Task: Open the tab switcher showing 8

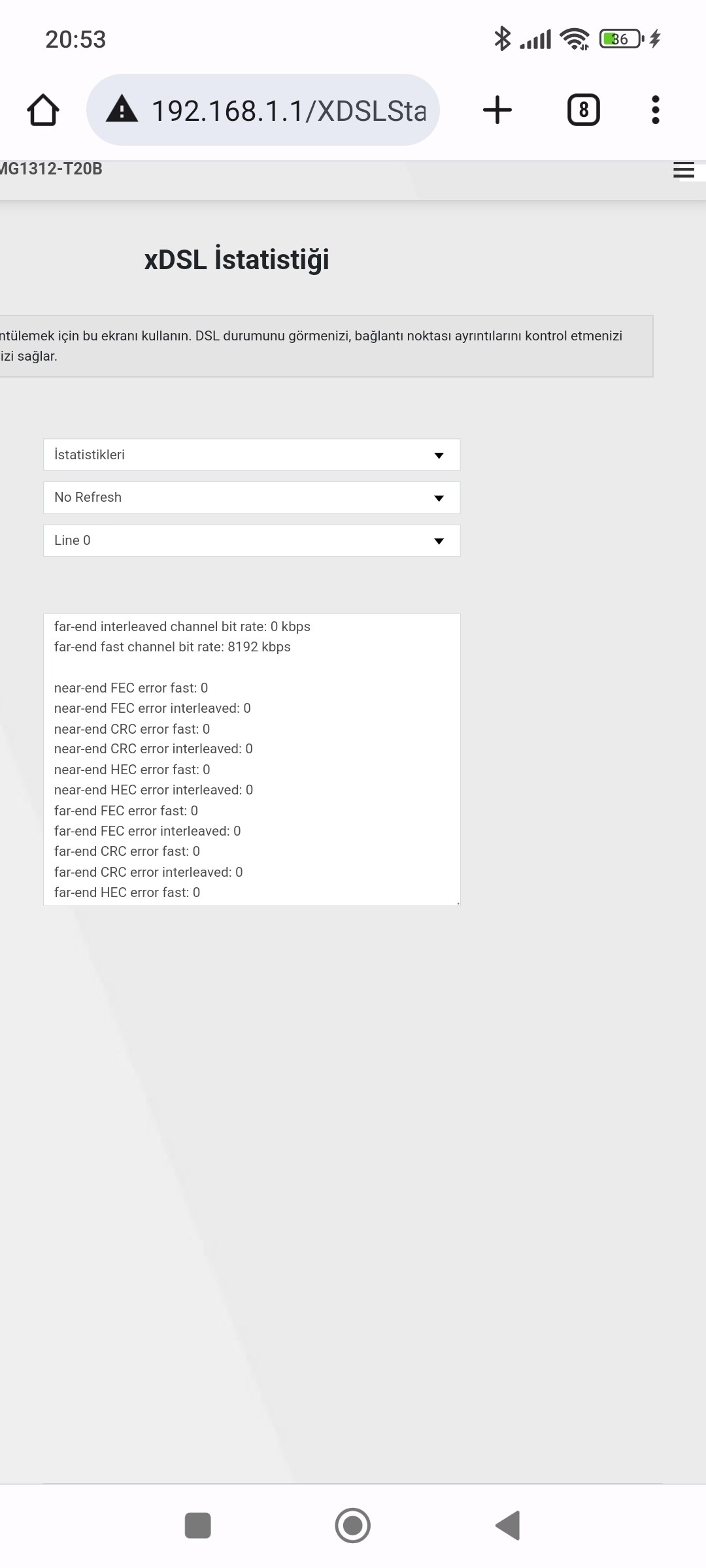Action: pos(584,110)
